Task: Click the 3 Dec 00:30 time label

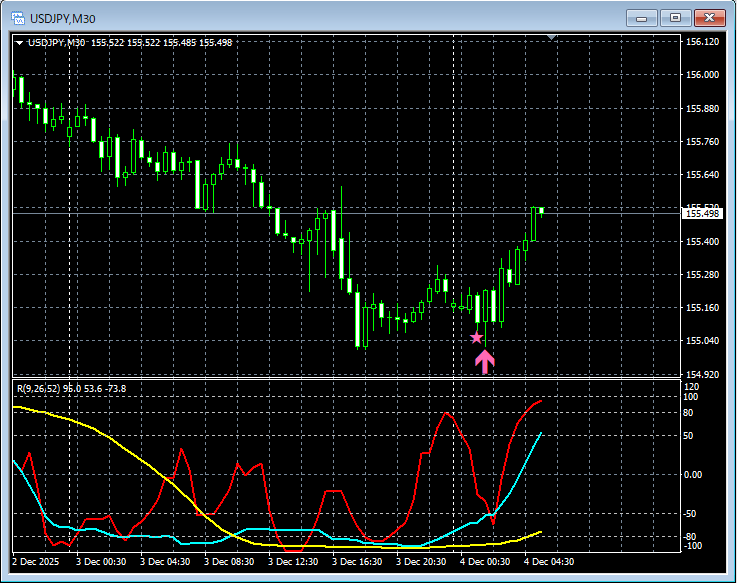Action: [101, 562]
